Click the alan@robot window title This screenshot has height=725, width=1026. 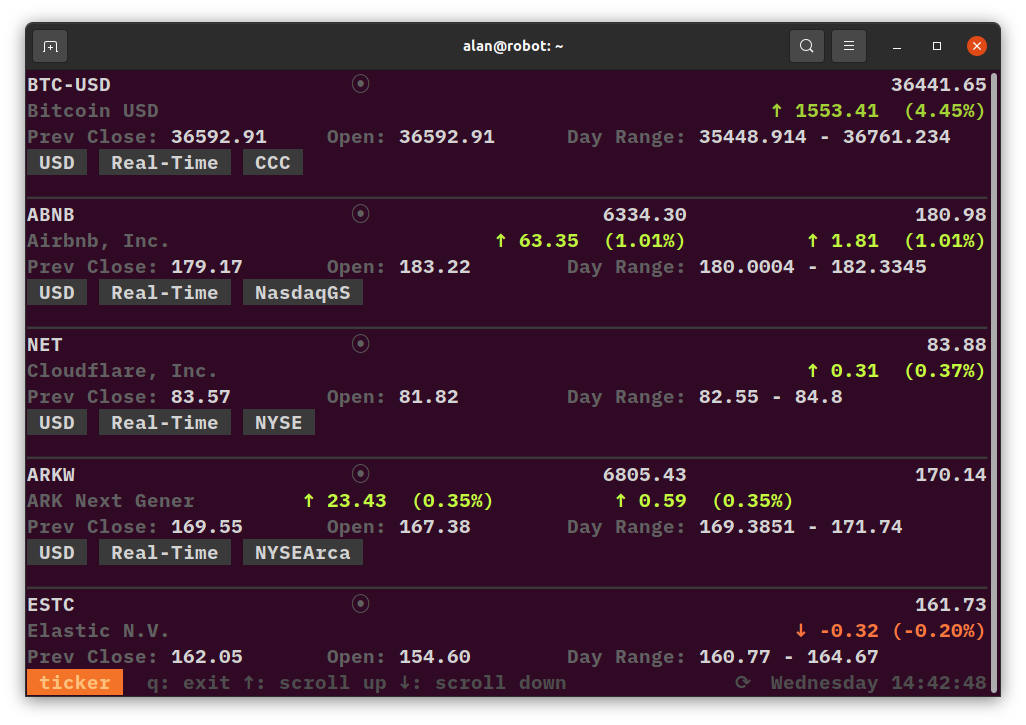tap(513, 46)
